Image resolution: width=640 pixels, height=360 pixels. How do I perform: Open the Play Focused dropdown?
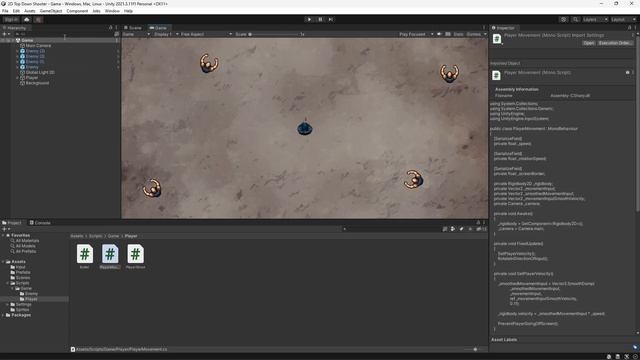pos(416,34)
